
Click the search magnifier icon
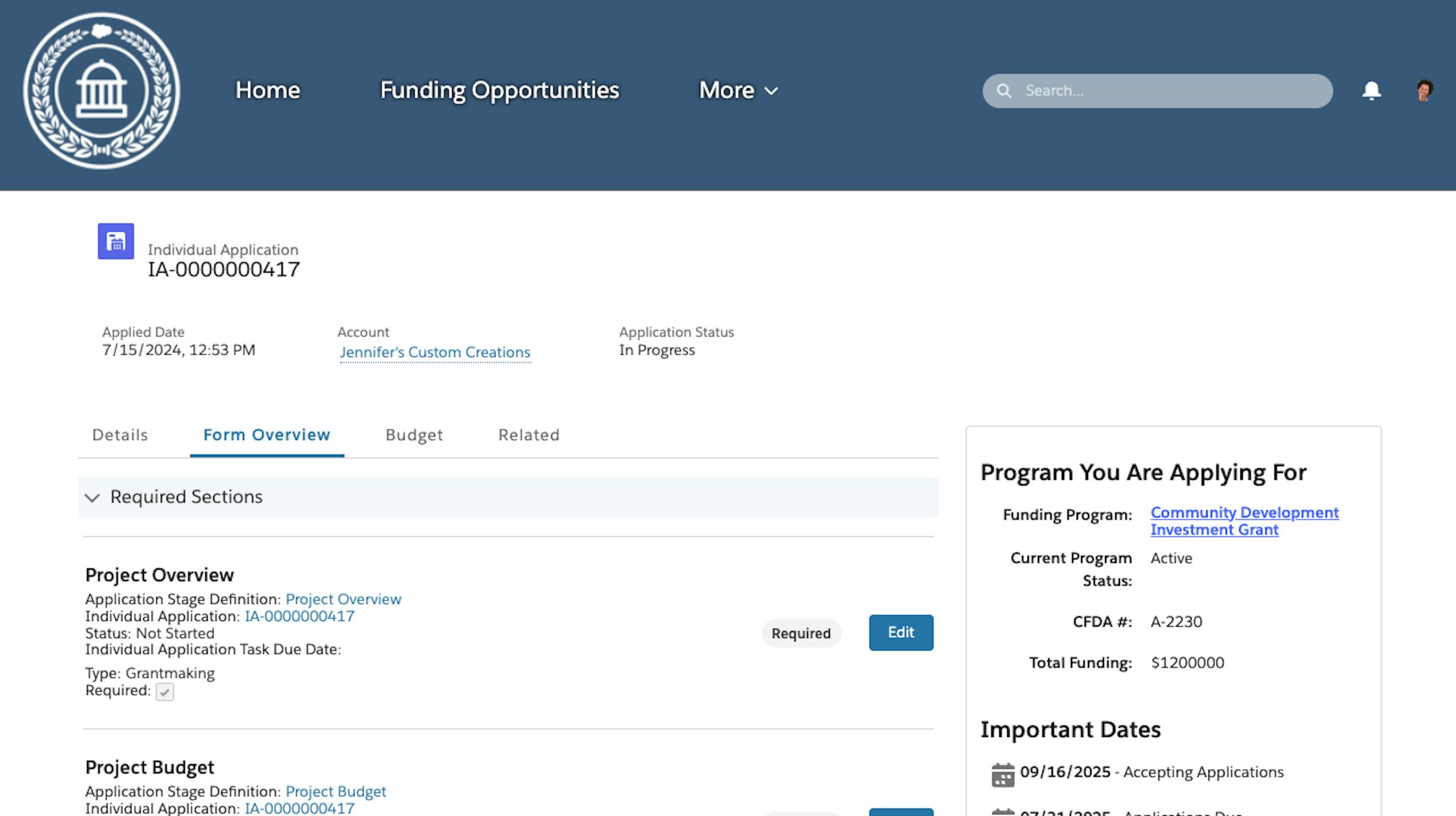pyautogui.click(x=1004, y=91)
